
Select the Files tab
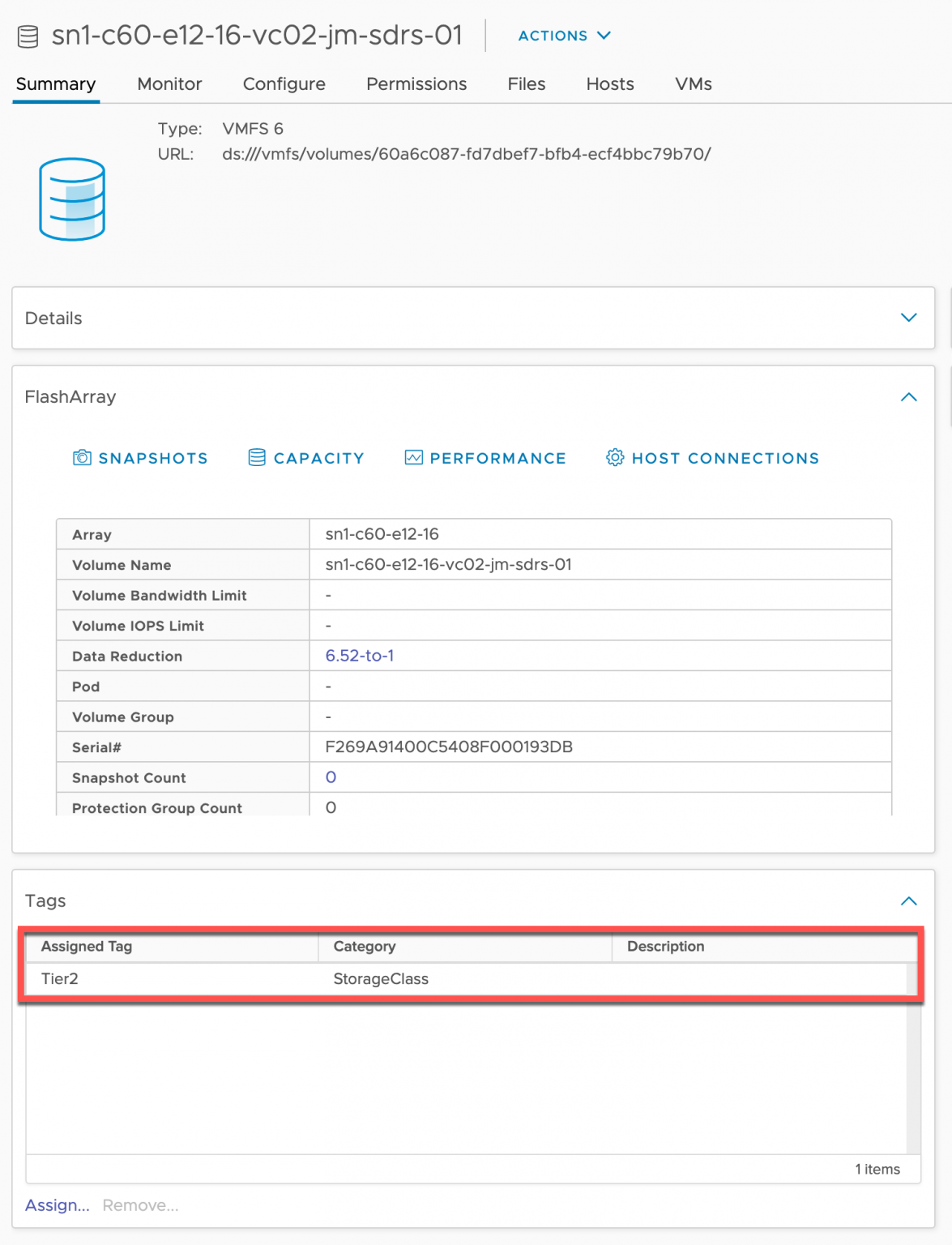(x=526, y=84)
